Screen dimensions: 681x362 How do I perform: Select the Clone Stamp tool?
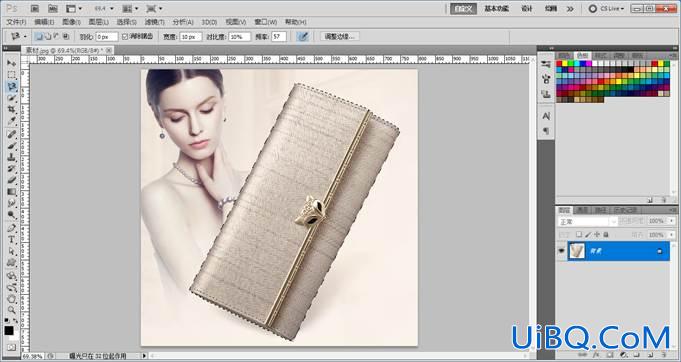pos(12,158)
